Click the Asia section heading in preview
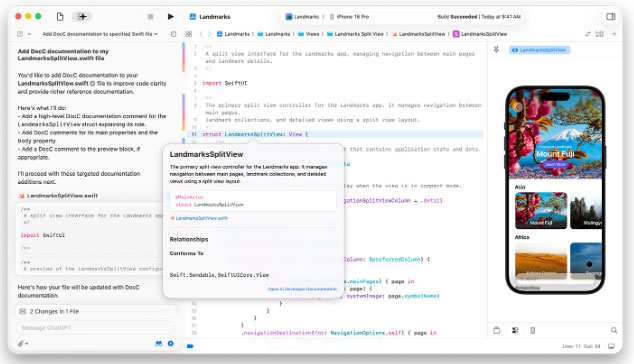 click(520, 187)
